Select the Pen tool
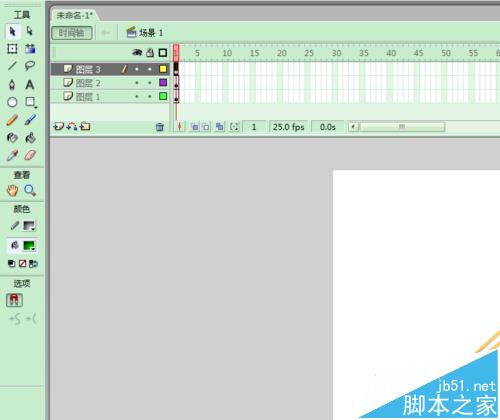This screenshot has width=500, height=420. [12, 85]
